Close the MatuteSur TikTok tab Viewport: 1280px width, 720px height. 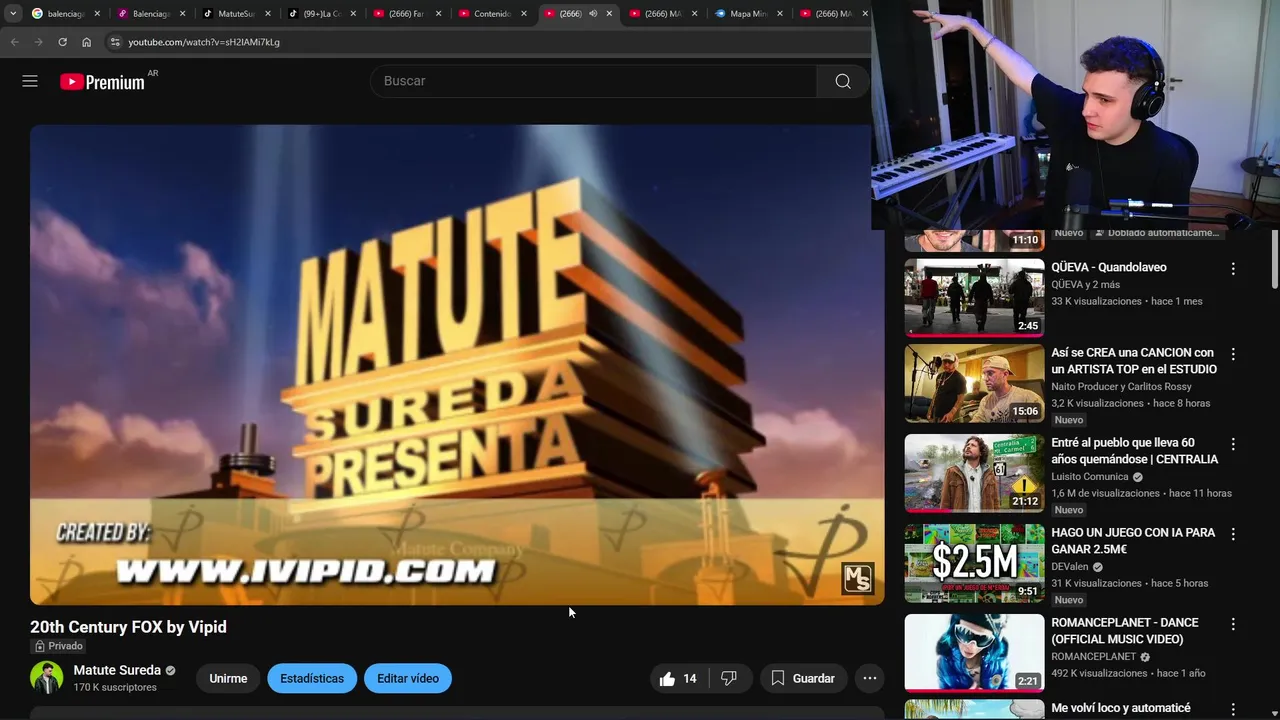[x=268, y=14]
